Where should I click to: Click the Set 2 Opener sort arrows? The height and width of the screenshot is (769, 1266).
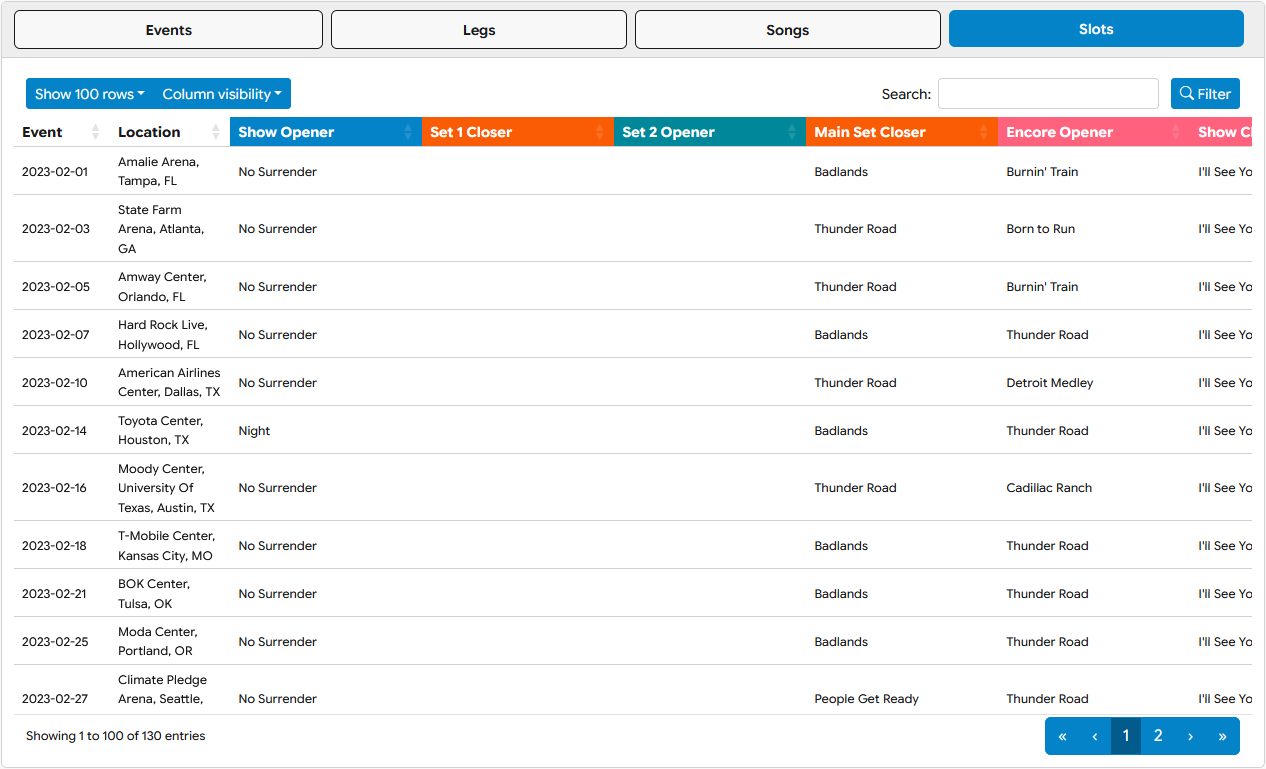792,132
